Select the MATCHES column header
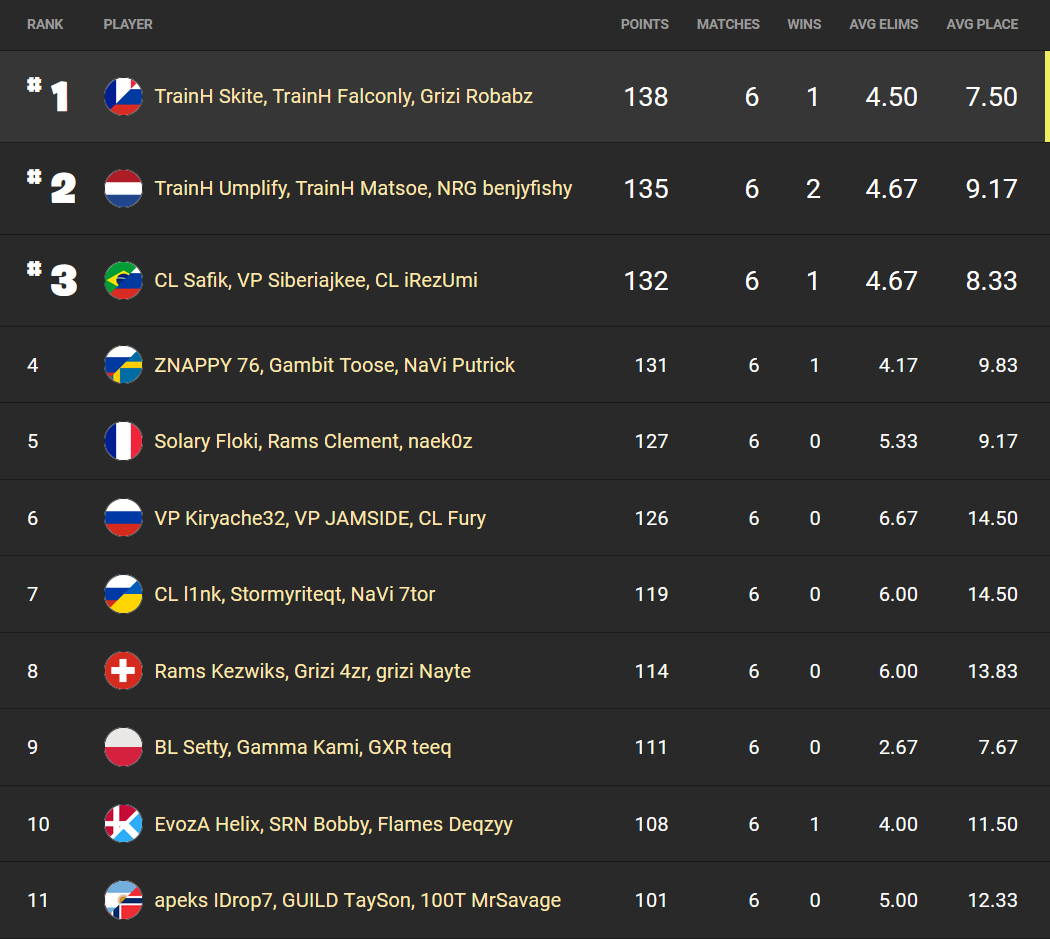Image resolution: width=1050 pixels, height=939 pixels. (728, 24)
